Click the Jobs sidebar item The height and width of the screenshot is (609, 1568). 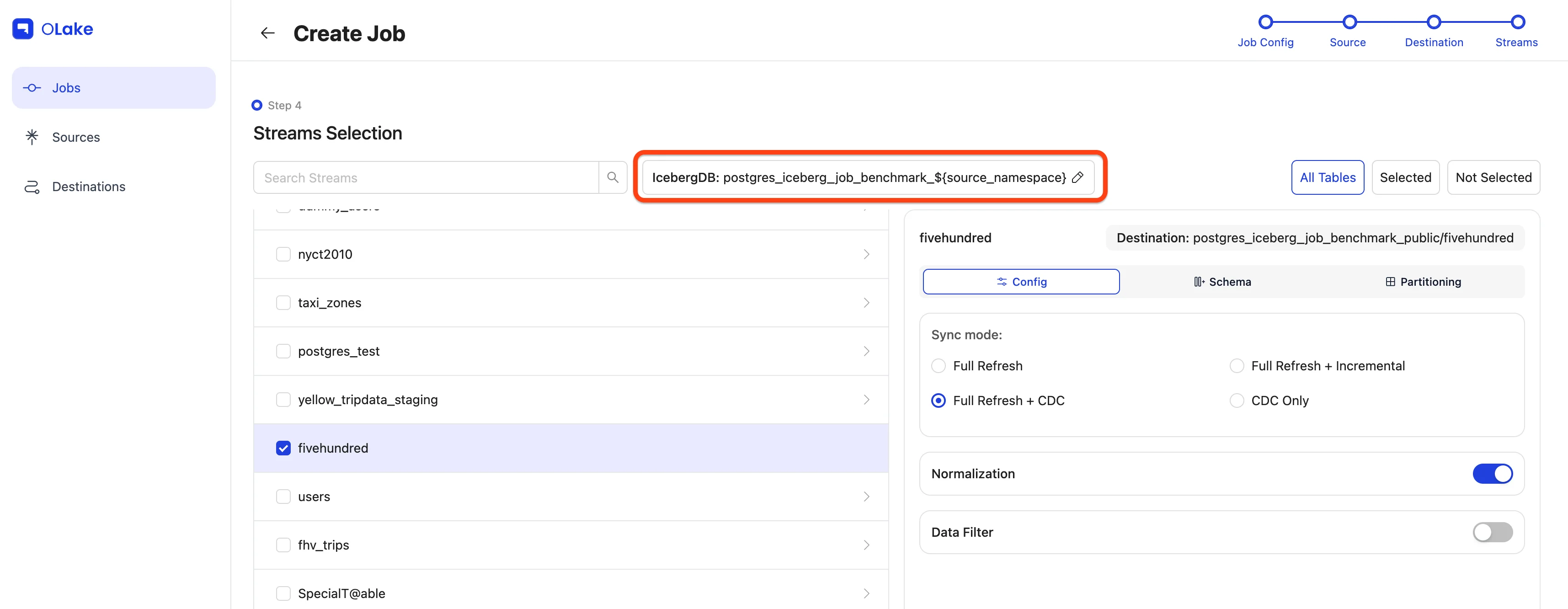[66, 88]
